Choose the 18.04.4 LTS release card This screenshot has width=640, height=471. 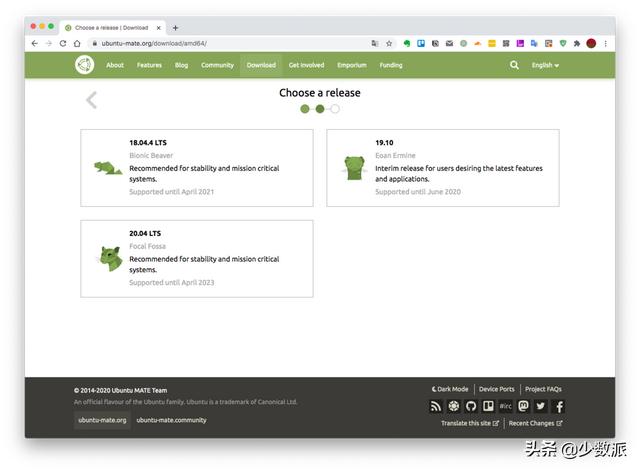[x=197, y=168]
